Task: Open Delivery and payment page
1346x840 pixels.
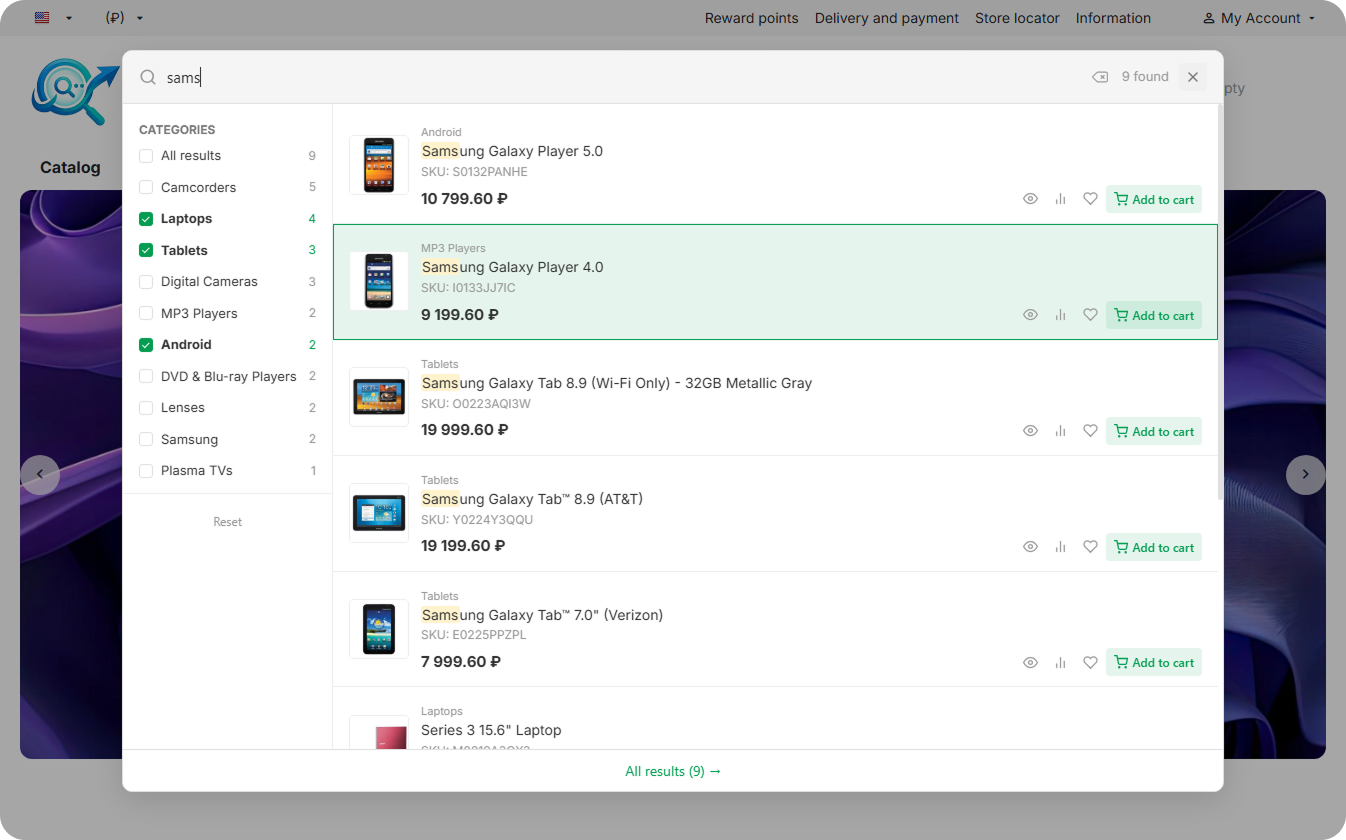Action: tap(886, 18)
